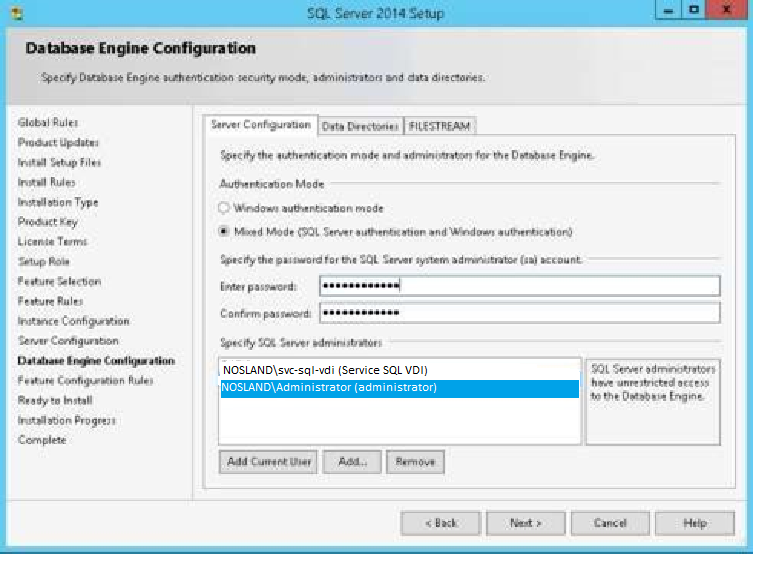
Task: Select Windows authentication mode radio button
Action: [224, 208]
